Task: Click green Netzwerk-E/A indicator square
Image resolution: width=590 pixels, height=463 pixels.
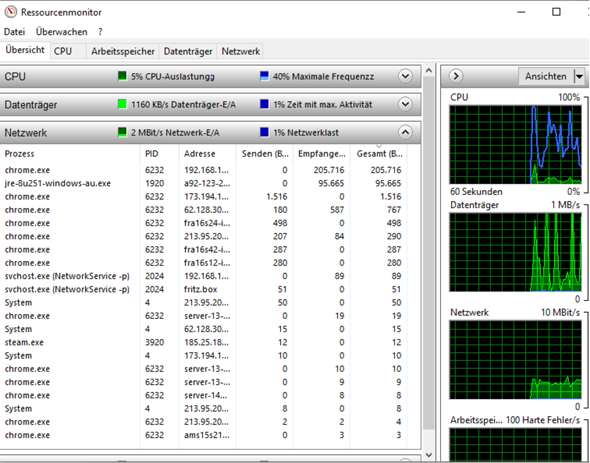Action: [122, 132]
